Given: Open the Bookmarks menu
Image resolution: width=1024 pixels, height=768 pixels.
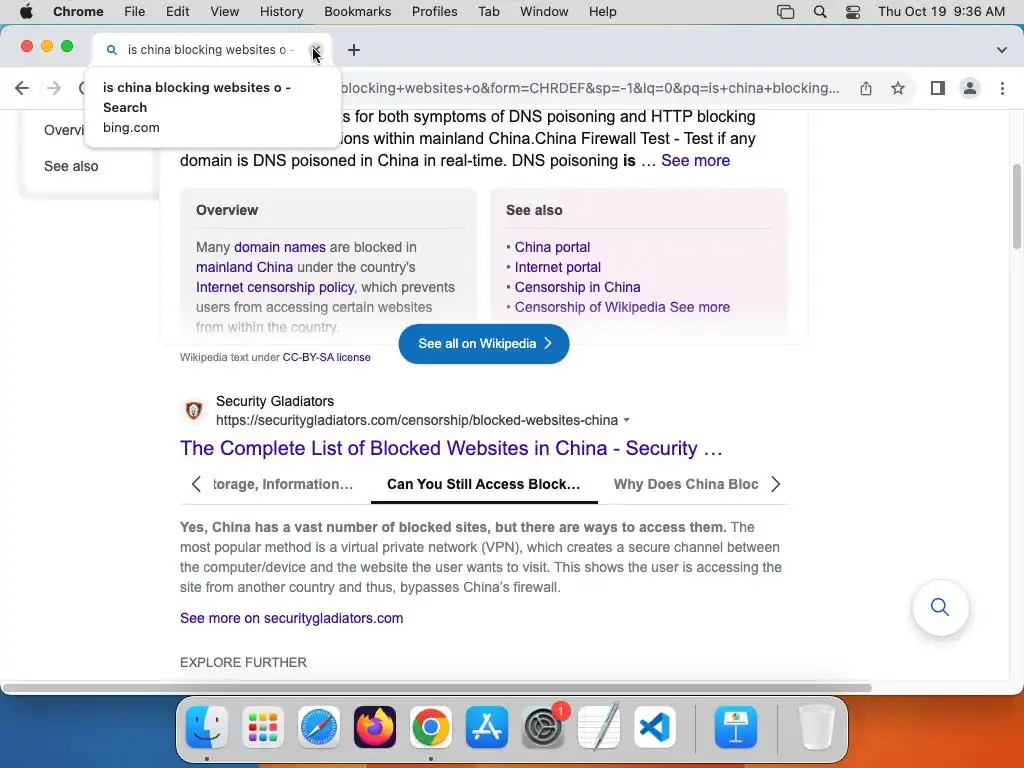Looking at the screenshot, I should (358, 12).
